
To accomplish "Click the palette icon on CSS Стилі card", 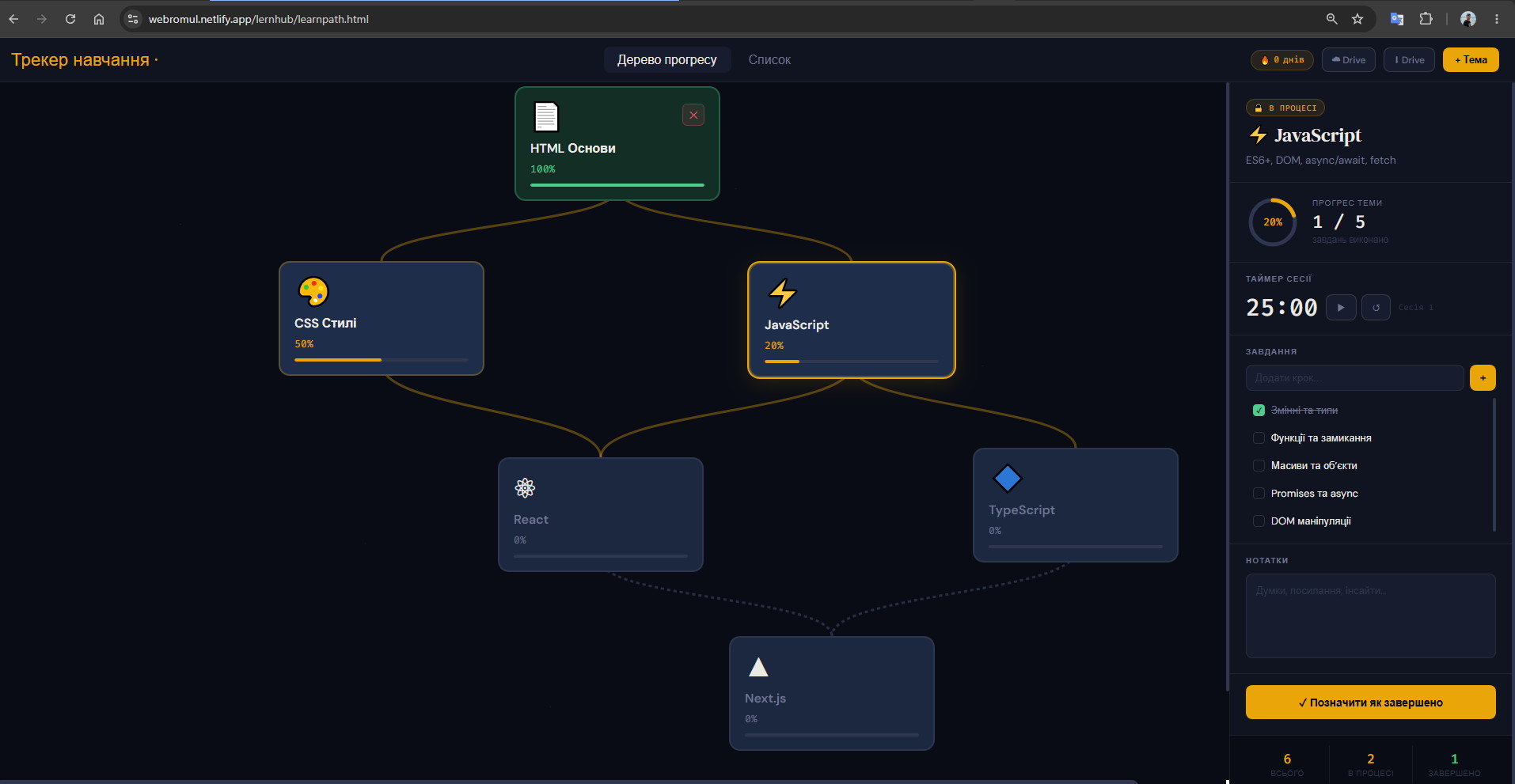I will point(313,291).
